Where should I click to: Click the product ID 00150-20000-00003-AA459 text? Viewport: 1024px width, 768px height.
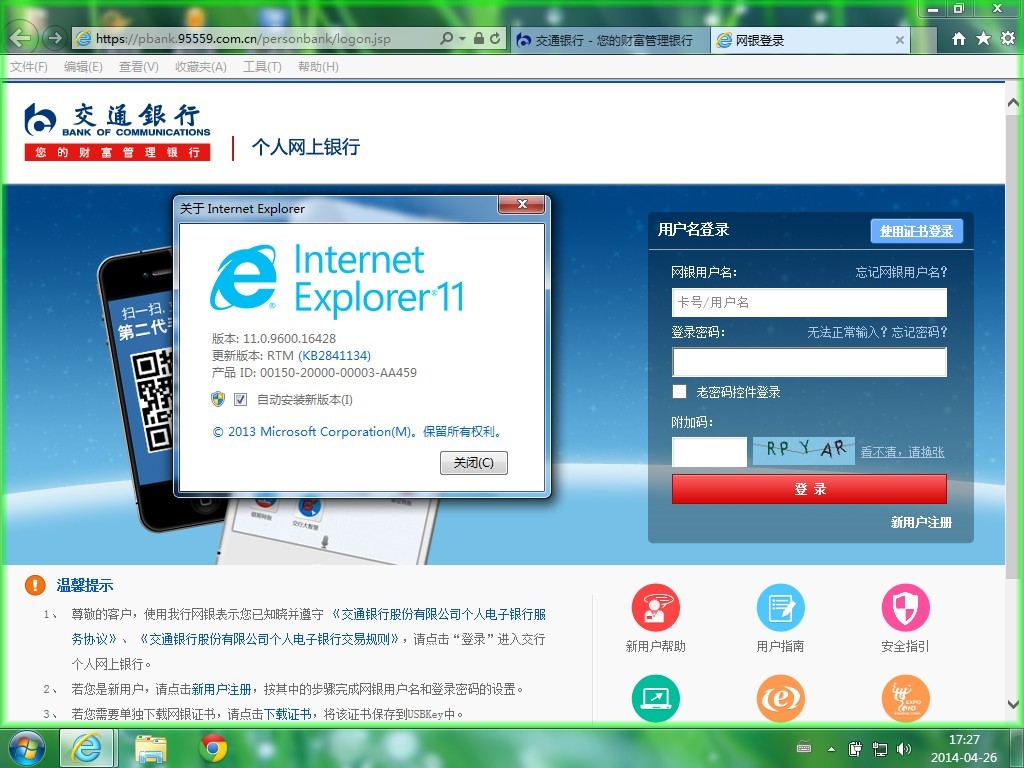pos(338,372)
